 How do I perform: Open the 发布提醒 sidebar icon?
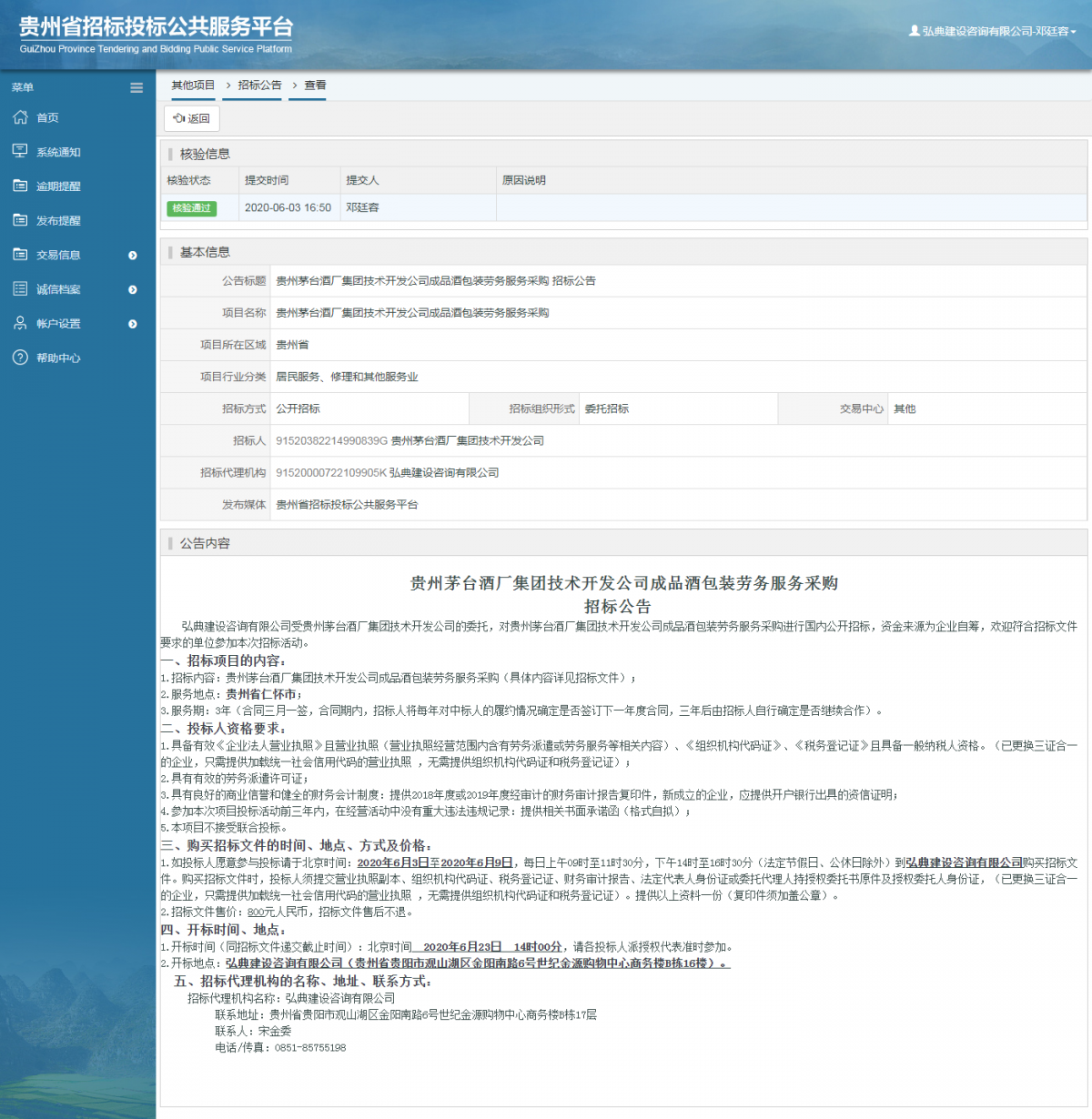tap(20, 220)
